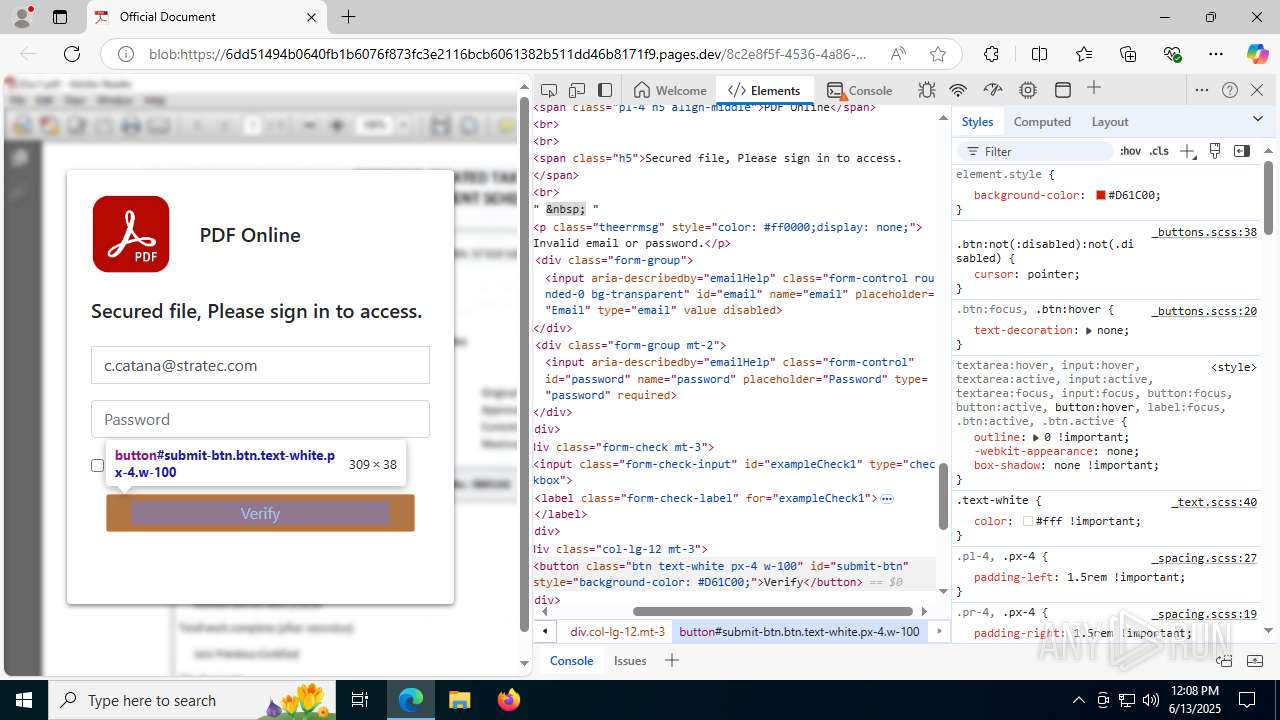Add page to favorites star

(937, 54)
